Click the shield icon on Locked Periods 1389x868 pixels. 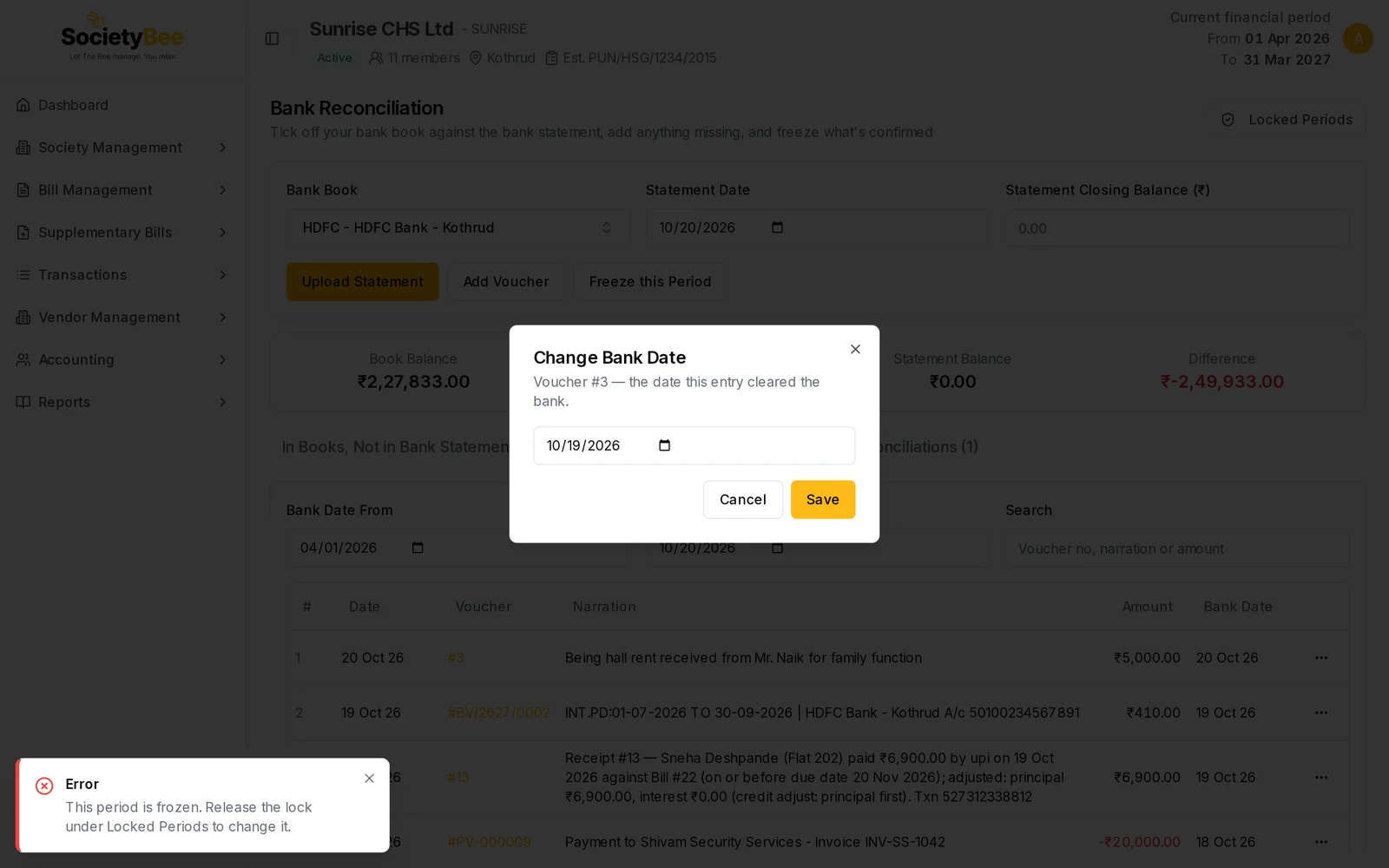click(x=1228, y=120)
